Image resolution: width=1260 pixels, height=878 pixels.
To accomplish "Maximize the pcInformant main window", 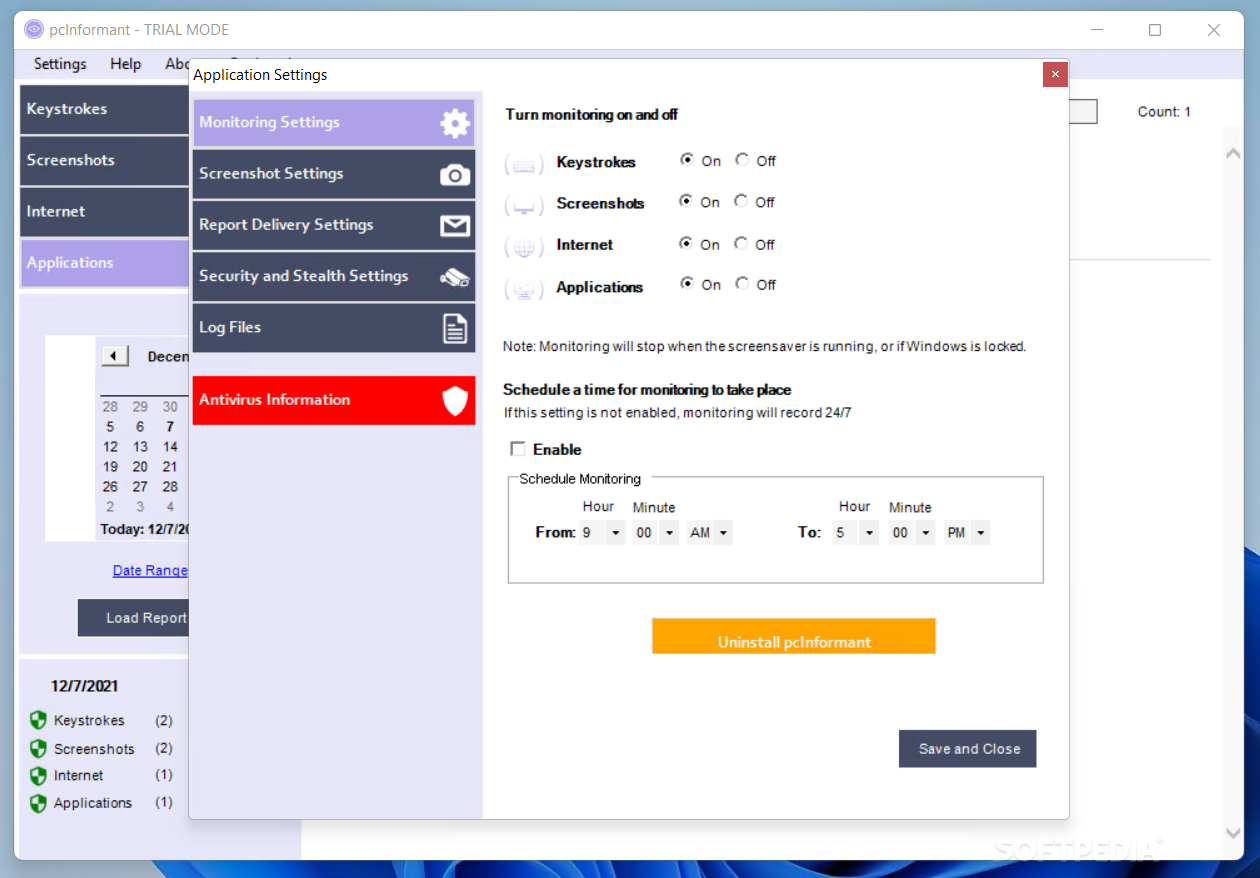I will [x=1155, y=30].
